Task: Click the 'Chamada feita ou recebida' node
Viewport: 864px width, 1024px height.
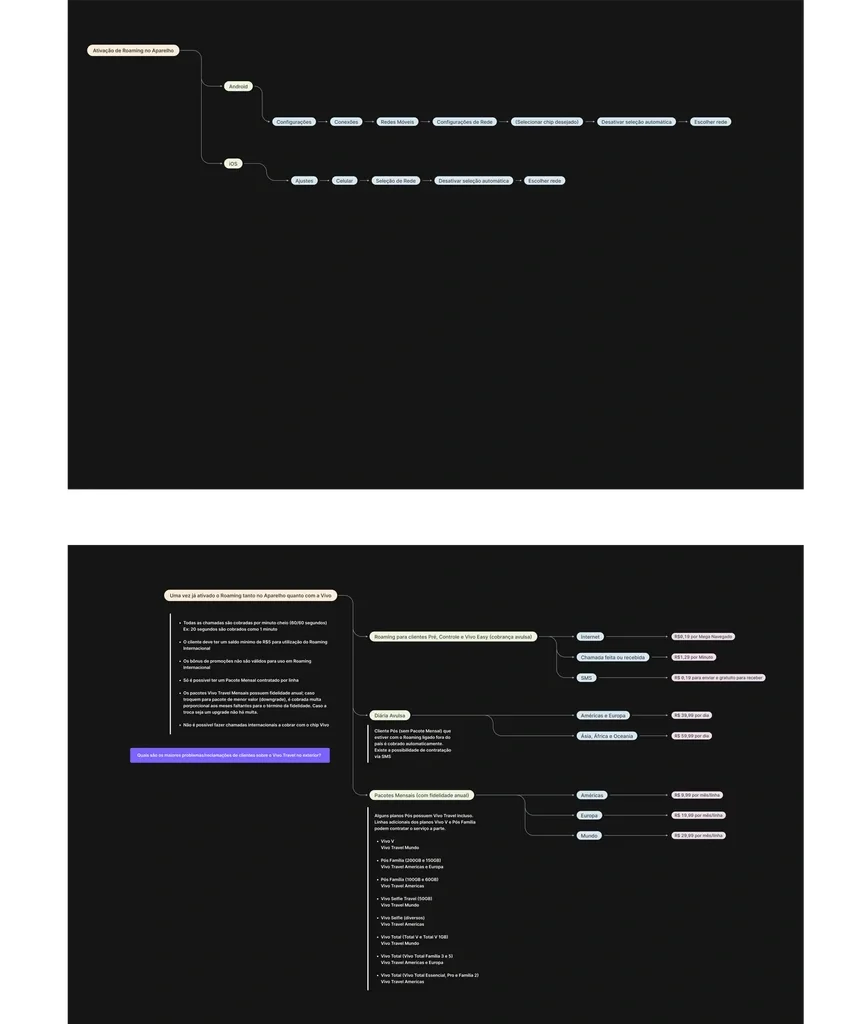Action: click(613, 657)
